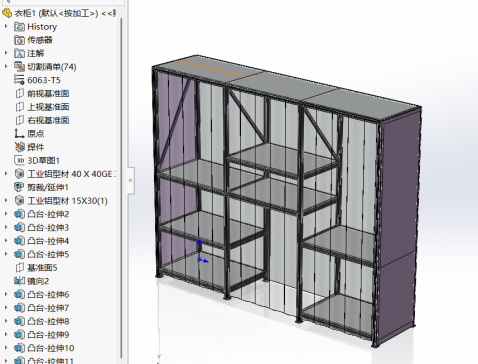Image resolution: width=478 pixels, height=364 pixels.
Task: Click the 传感器 sensor folder icon
Action: coord(19,40)
